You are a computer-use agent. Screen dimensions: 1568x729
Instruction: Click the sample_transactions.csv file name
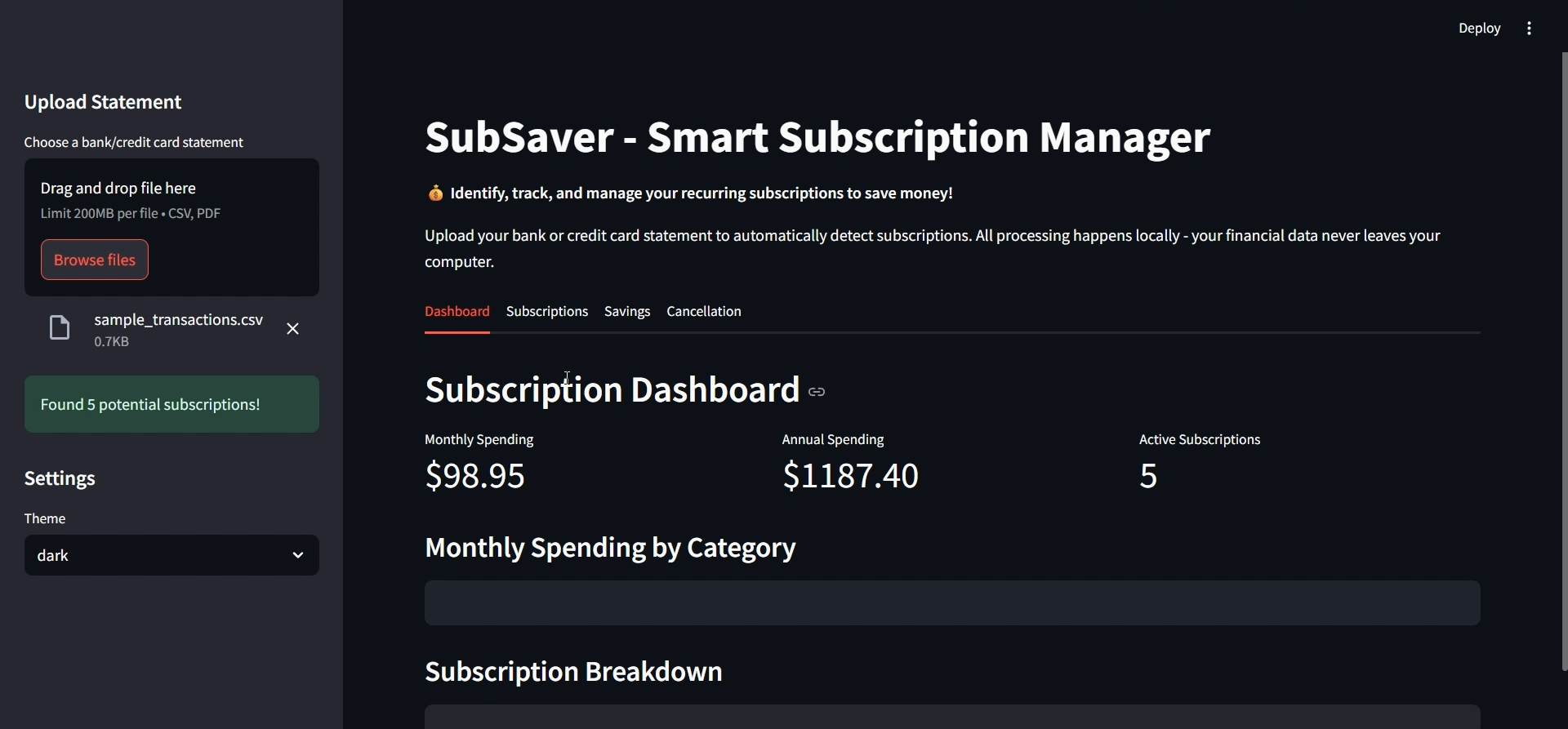coord(180,319)
